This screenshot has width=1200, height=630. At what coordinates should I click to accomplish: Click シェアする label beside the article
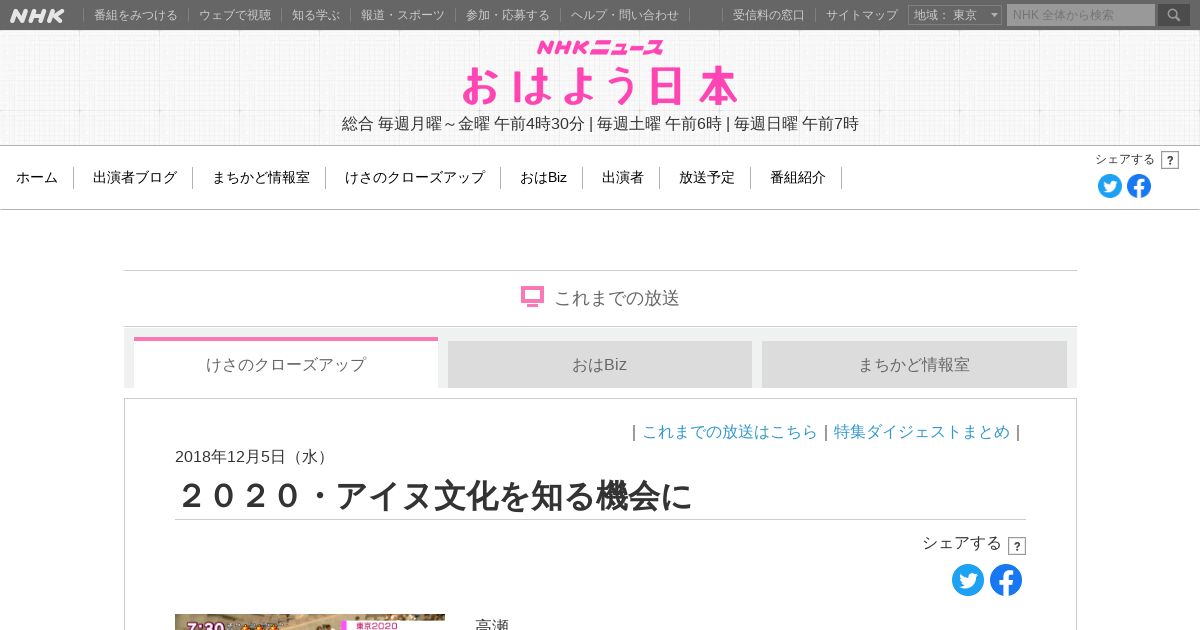click(962, 543)
